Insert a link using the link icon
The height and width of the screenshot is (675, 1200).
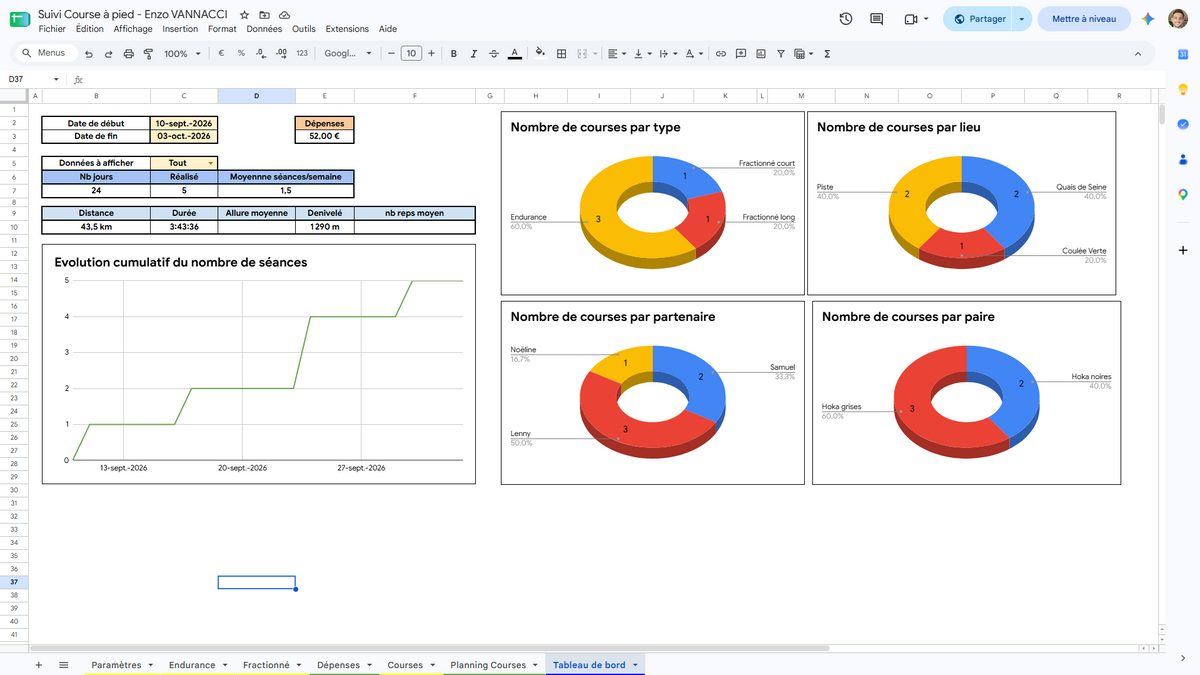click(x=720, y=54)
